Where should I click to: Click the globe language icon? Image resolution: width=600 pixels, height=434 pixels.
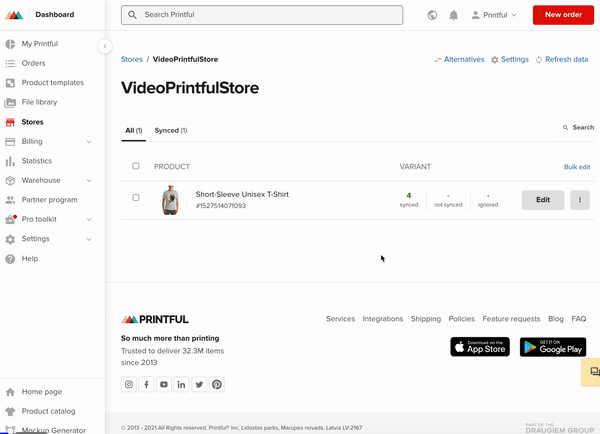432,15
